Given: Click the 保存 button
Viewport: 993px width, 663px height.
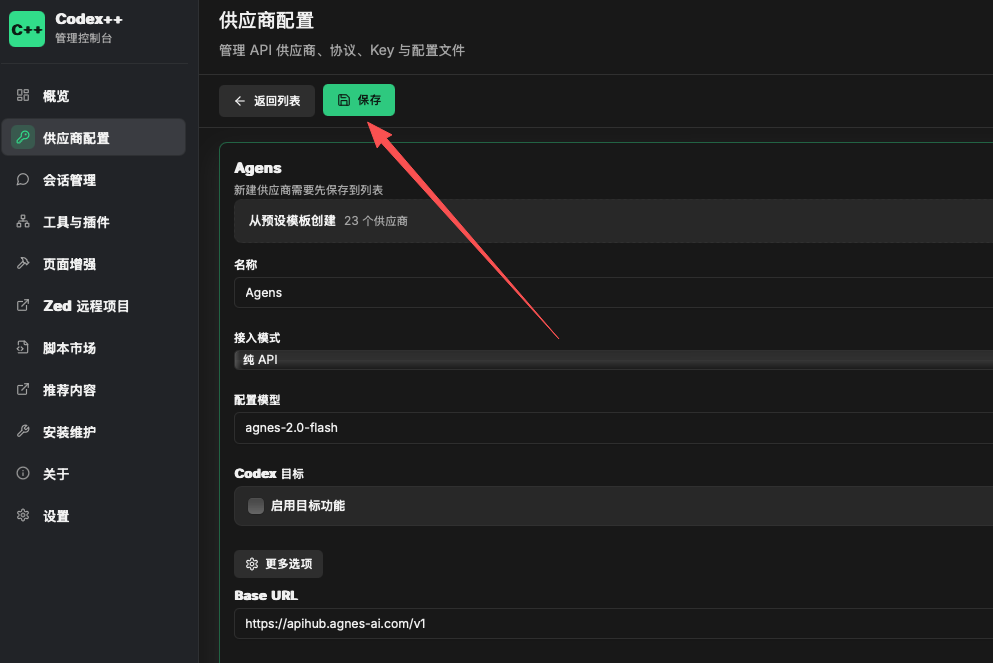Looking at the screenshot, I should coord(359,100).
